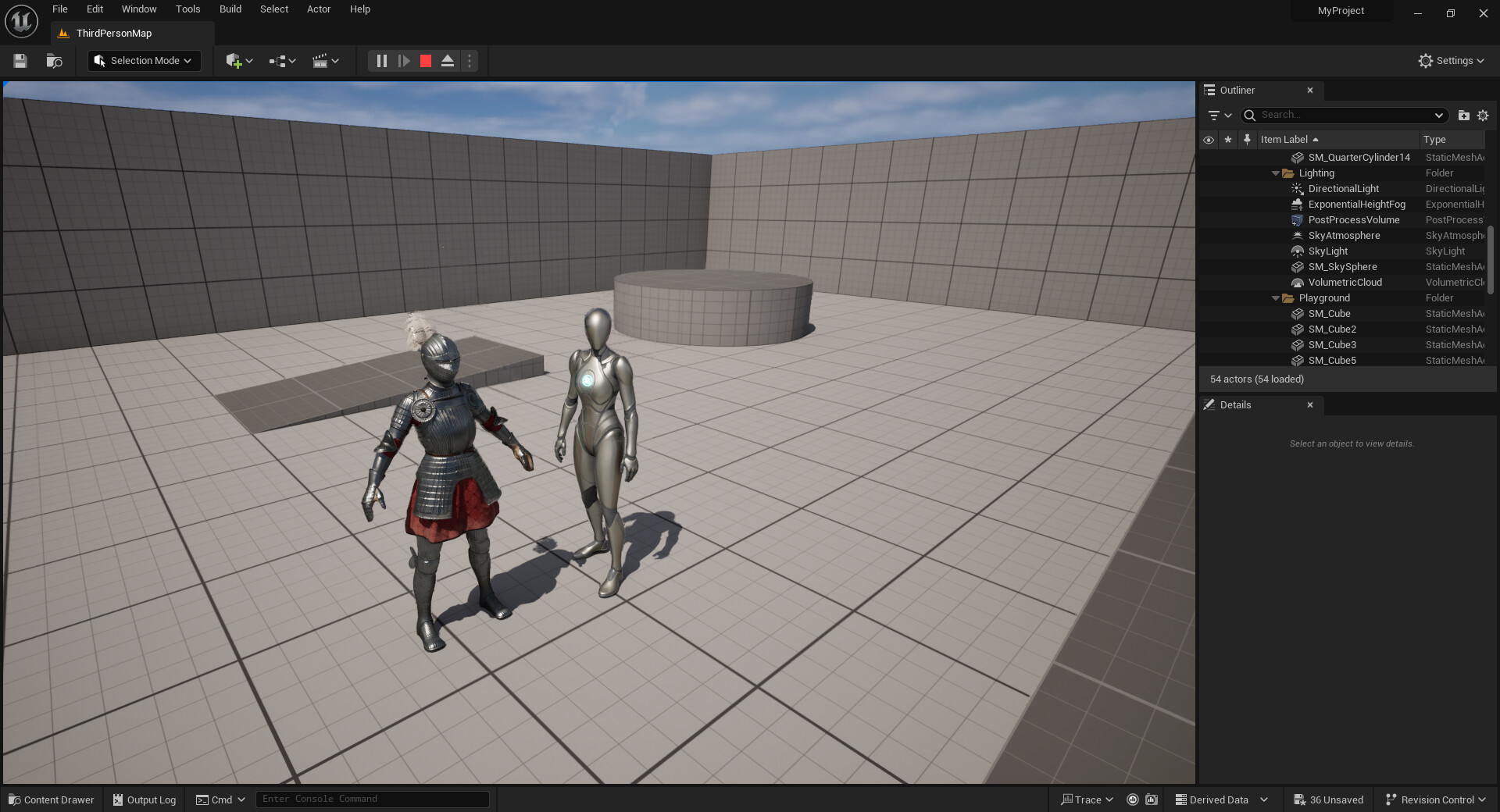Open the Derived Data menu
Screen dimensions: 1500x812
(x=1222, y=800)
